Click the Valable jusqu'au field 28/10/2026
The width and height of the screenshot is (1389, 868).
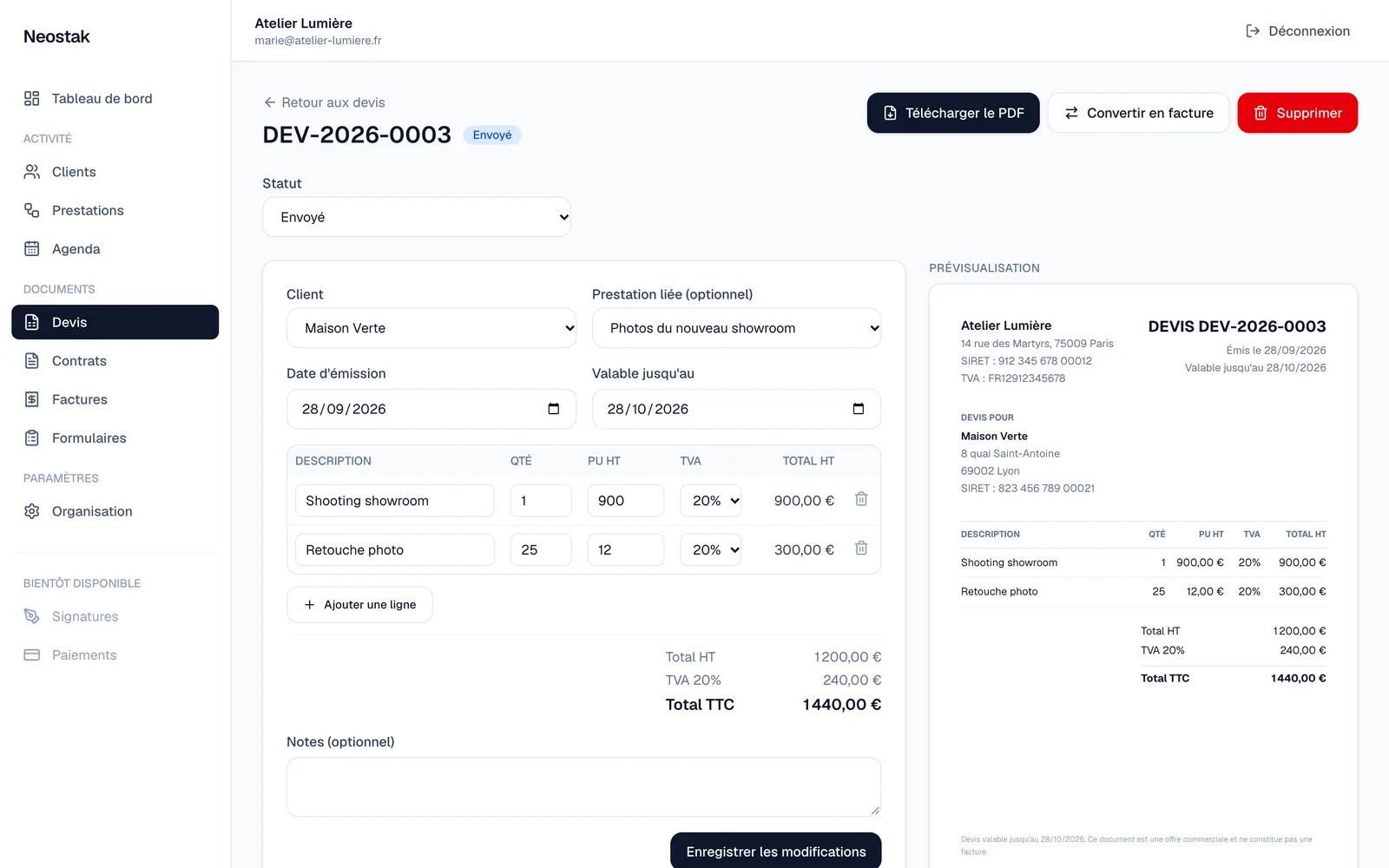pos(736,409)
